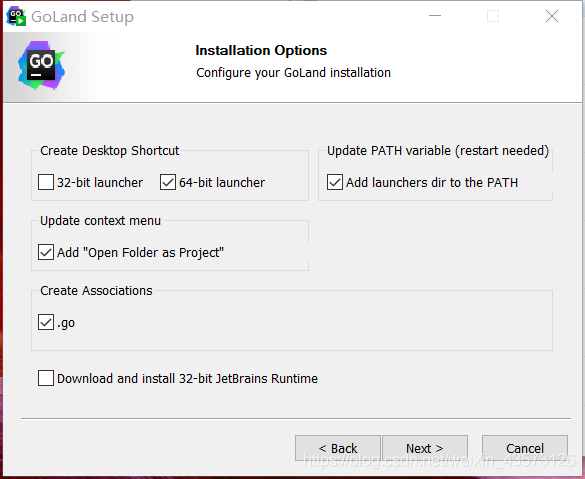
Task: Uncheck Add "Open Folder as Project"
Action: click(x=46, y=252)
